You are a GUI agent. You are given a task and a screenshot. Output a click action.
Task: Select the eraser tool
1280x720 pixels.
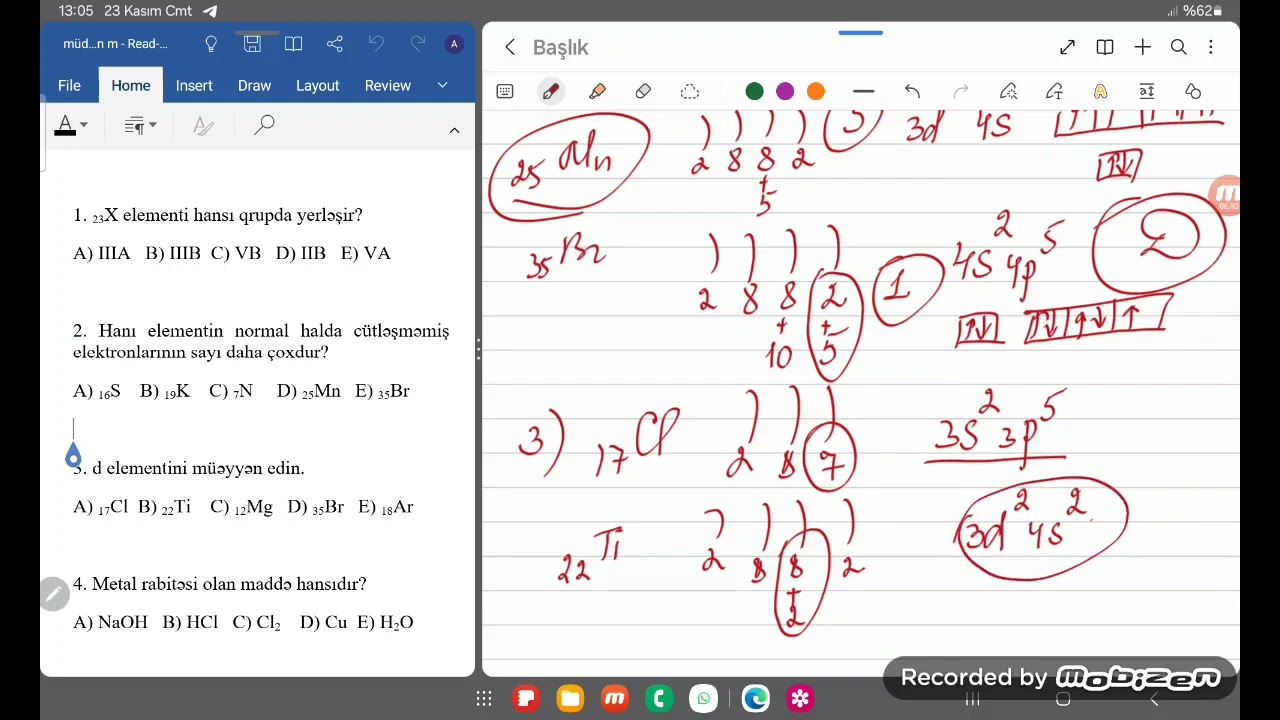643,92
